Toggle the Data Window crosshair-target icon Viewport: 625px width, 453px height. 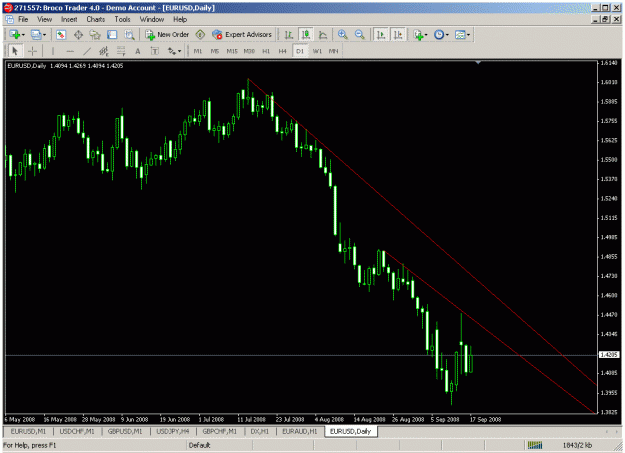(x=78, y=35)
